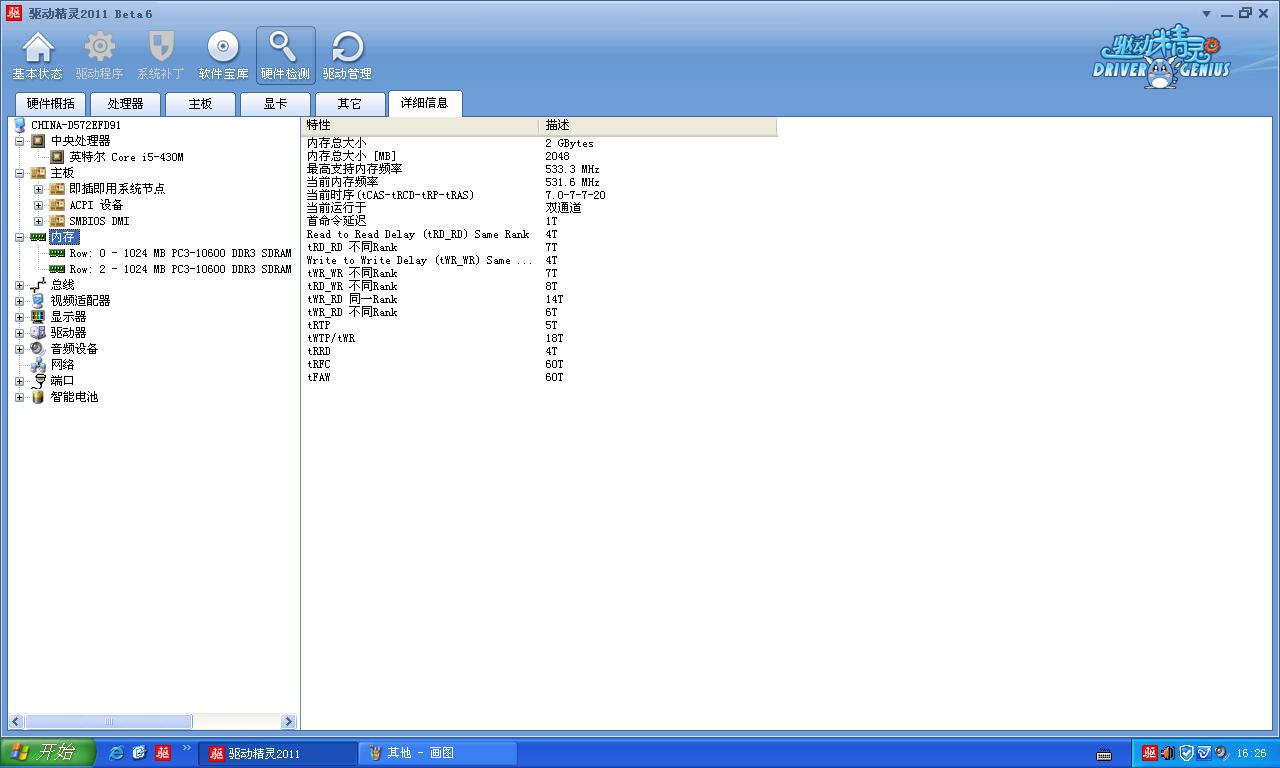Click the 总线 bus icon
1280x768 pixels.
click(38, 285)
